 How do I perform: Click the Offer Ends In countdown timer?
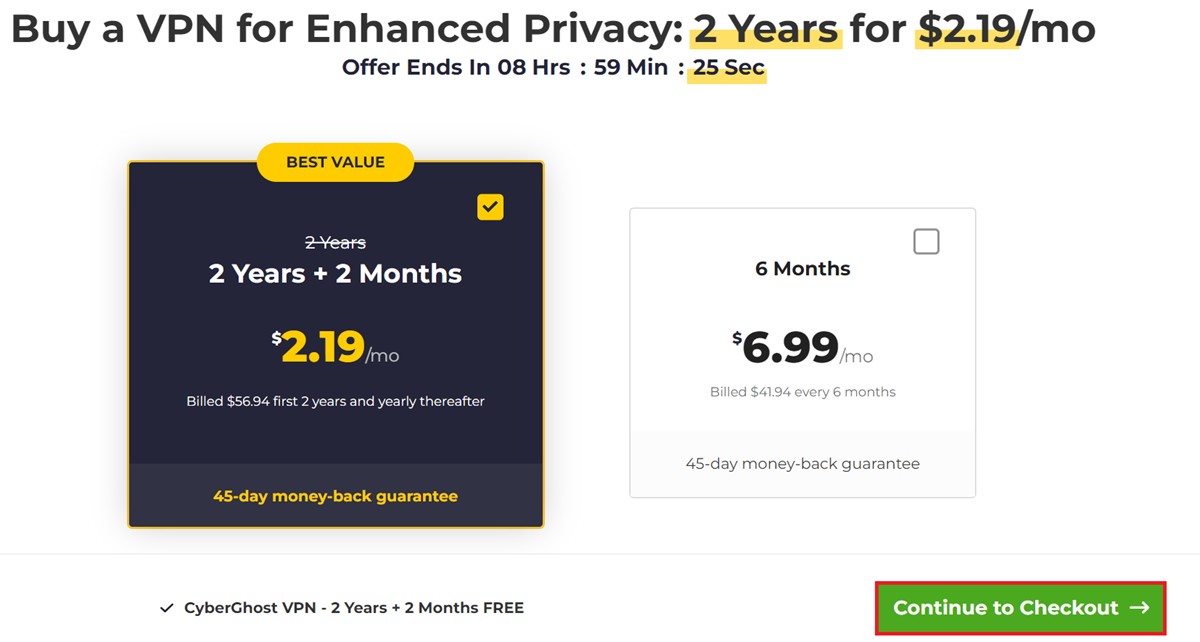553,68
